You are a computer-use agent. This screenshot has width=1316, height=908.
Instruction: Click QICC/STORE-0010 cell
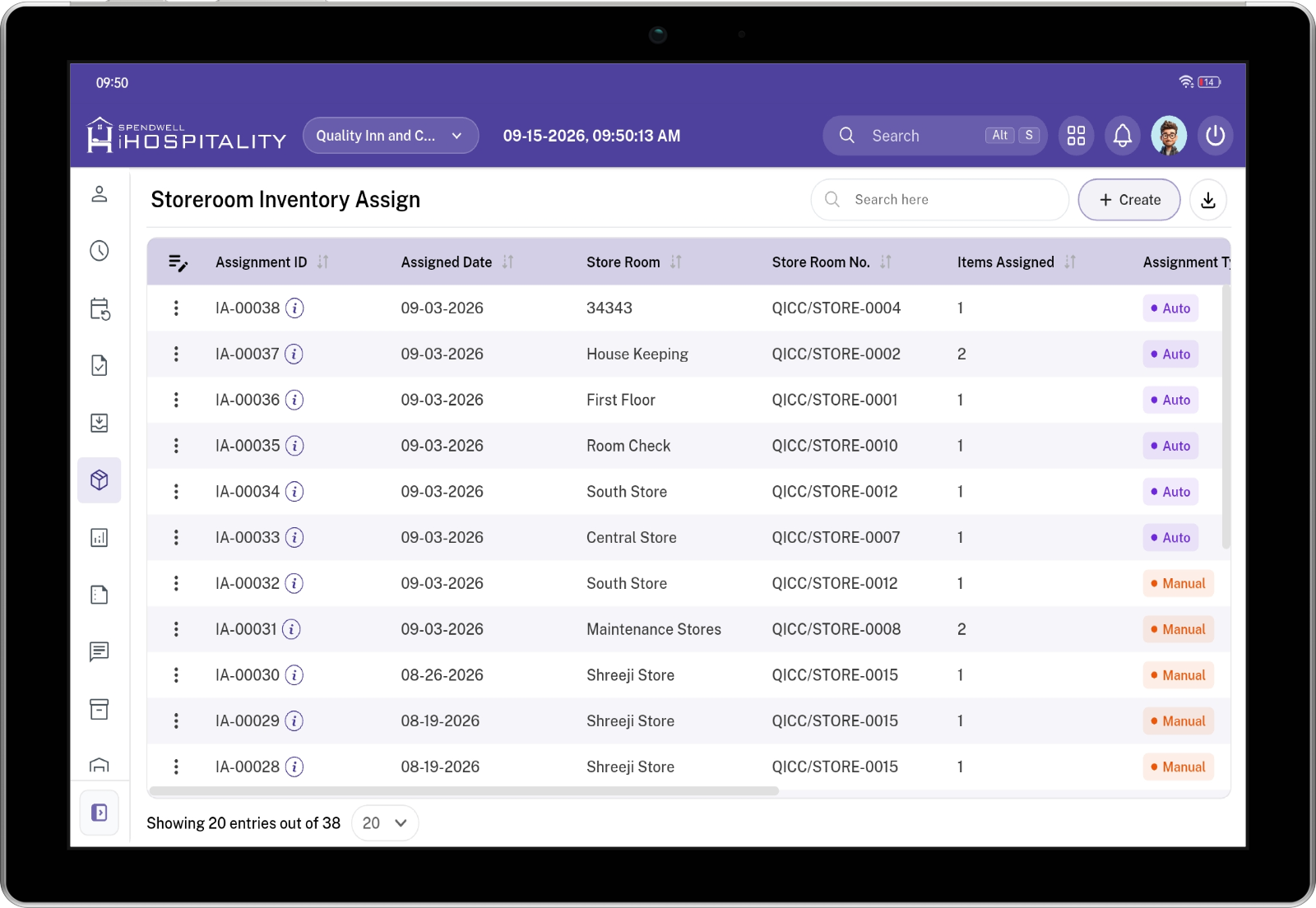coord(835,446)
